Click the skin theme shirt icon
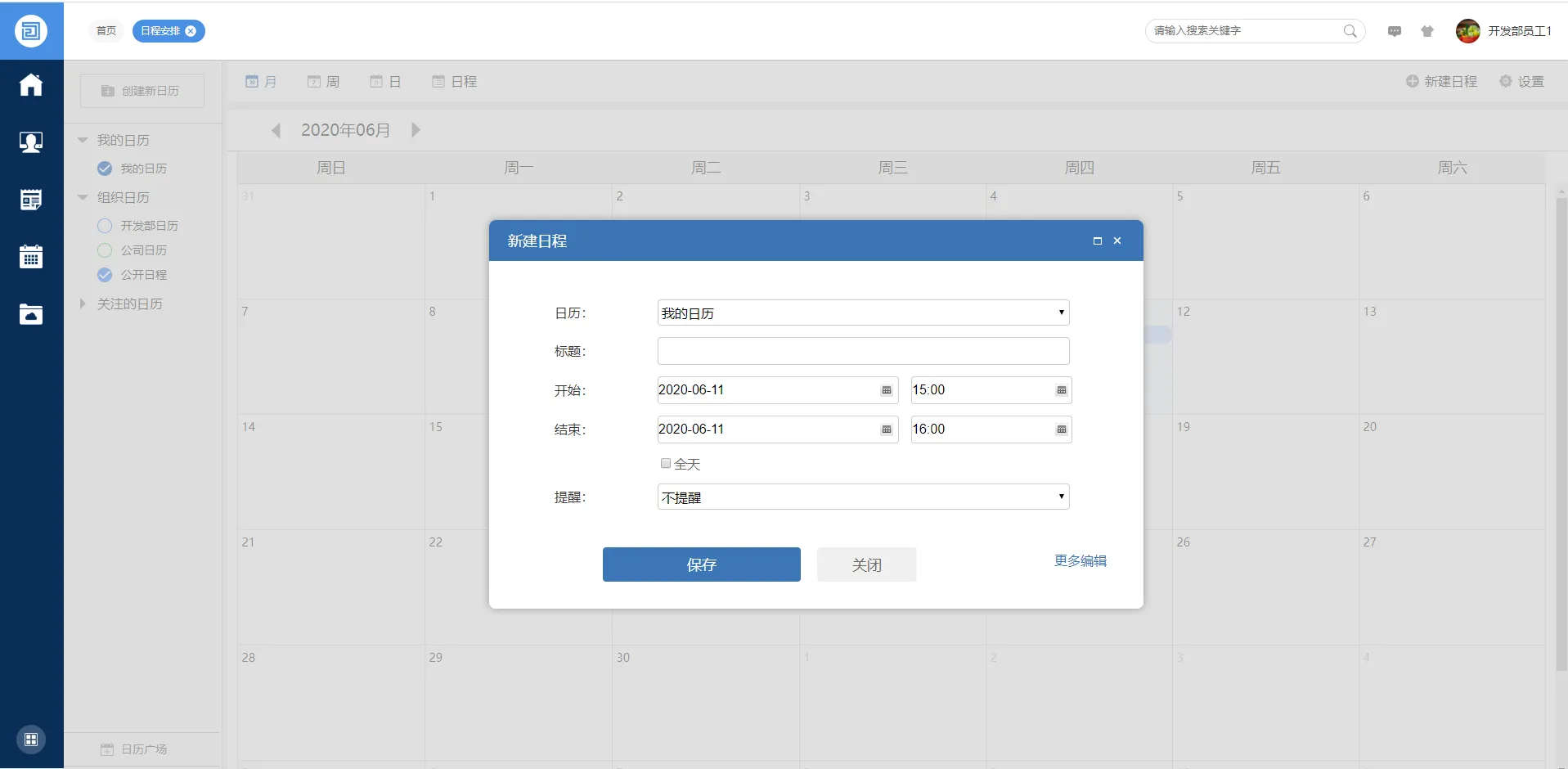The image size is (1568, 769). 1427,31
